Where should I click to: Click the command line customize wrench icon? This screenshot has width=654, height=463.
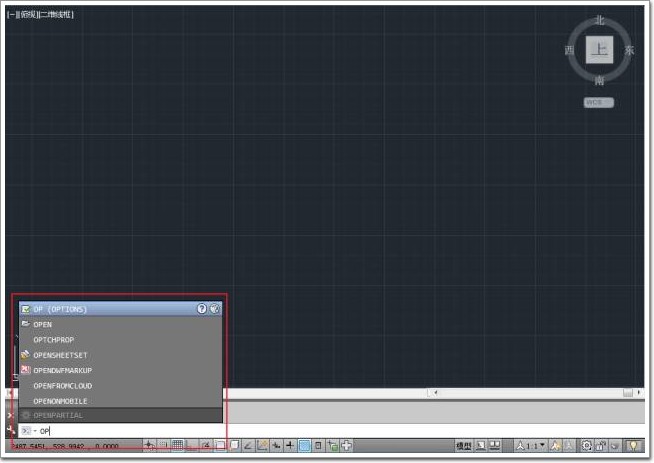click(x=11, y=428)
